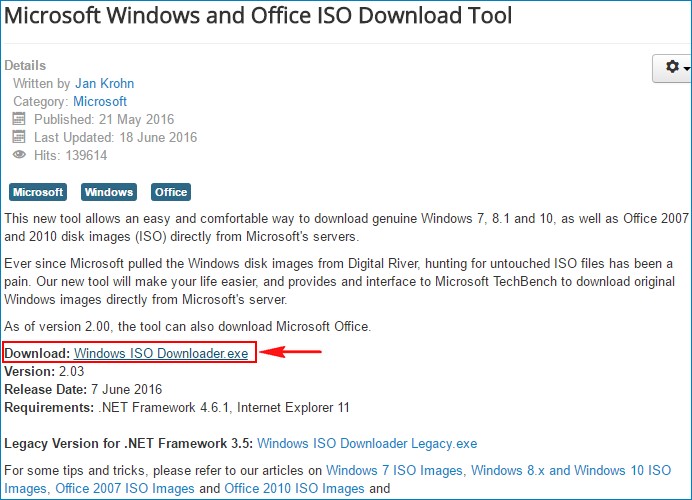This screenshot has width=692, height=500.
Task: Download Windows ISO Downloader.exe
Action: 161,353
